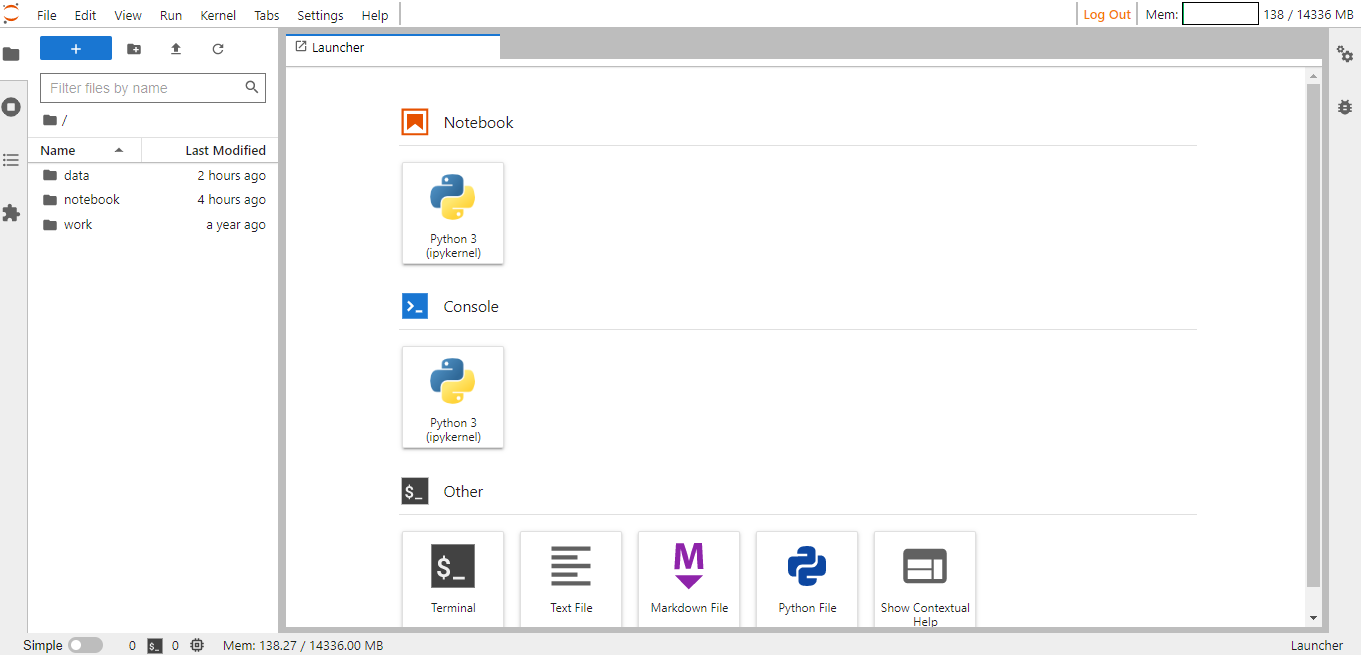Reverse sort order on Name column

click(x=57, y=150)
